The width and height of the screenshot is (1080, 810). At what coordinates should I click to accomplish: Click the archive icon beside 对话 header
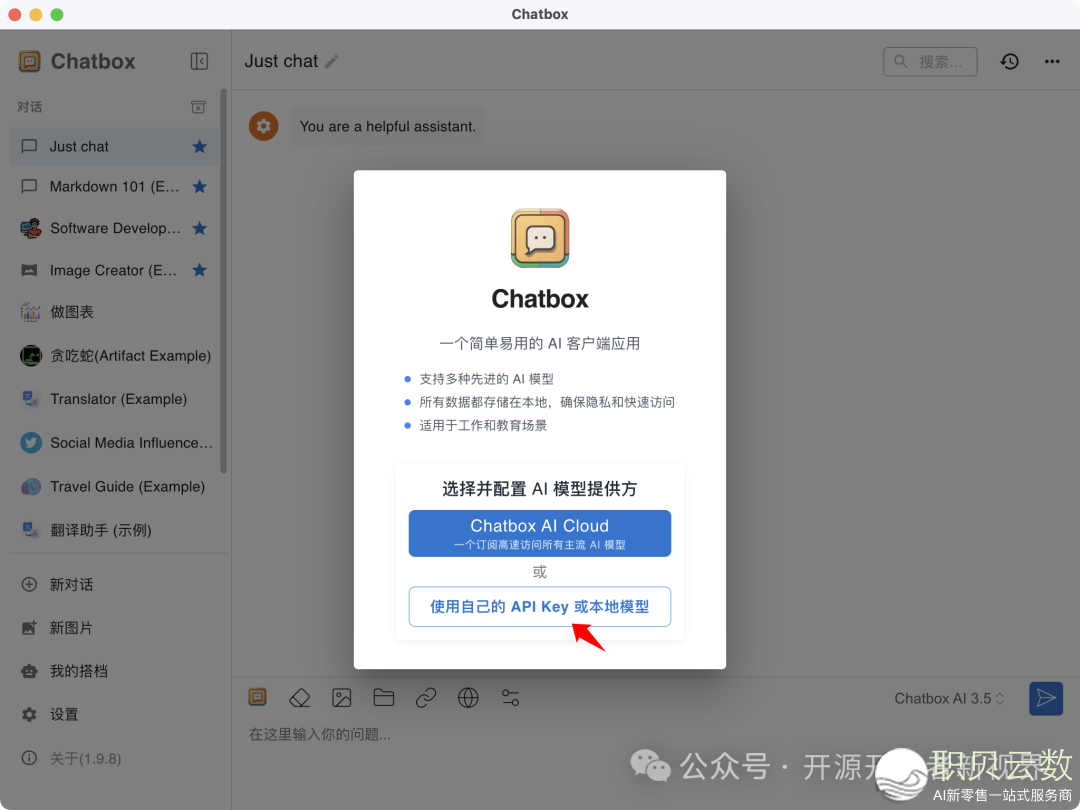click(x=198, y=107)
